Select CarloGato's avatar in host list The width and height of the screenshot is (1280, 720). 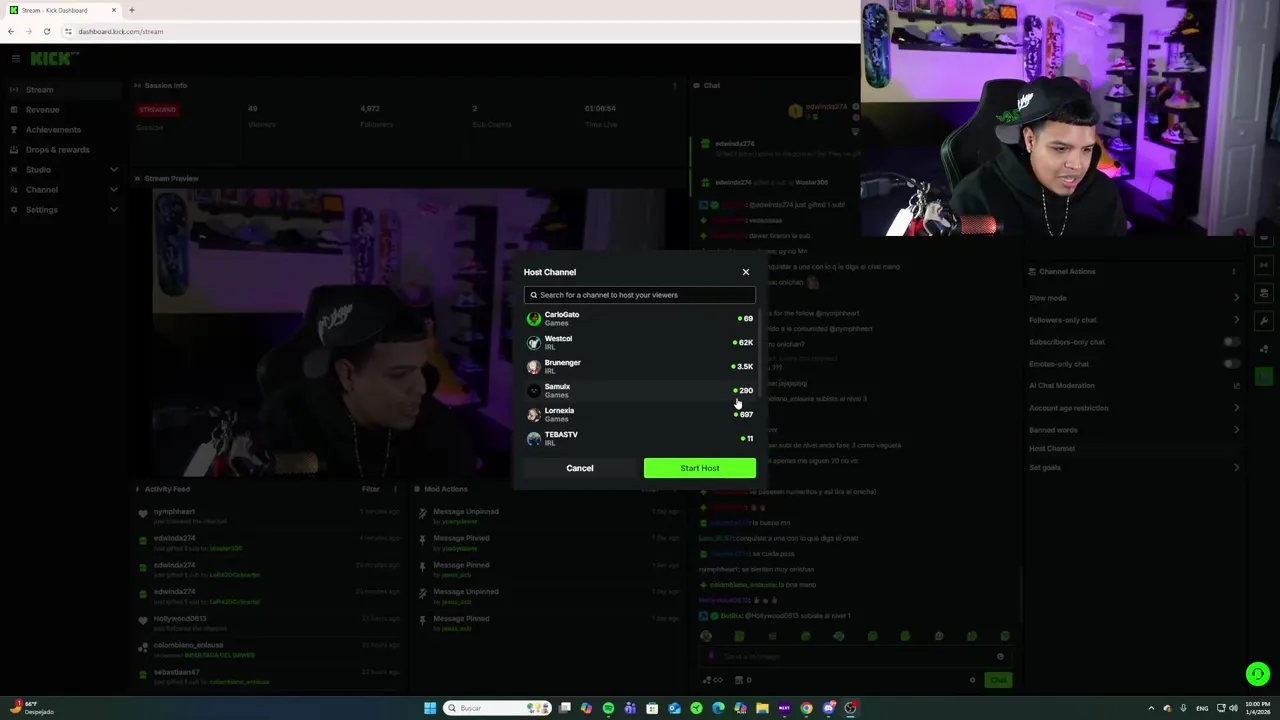(534, 319)
